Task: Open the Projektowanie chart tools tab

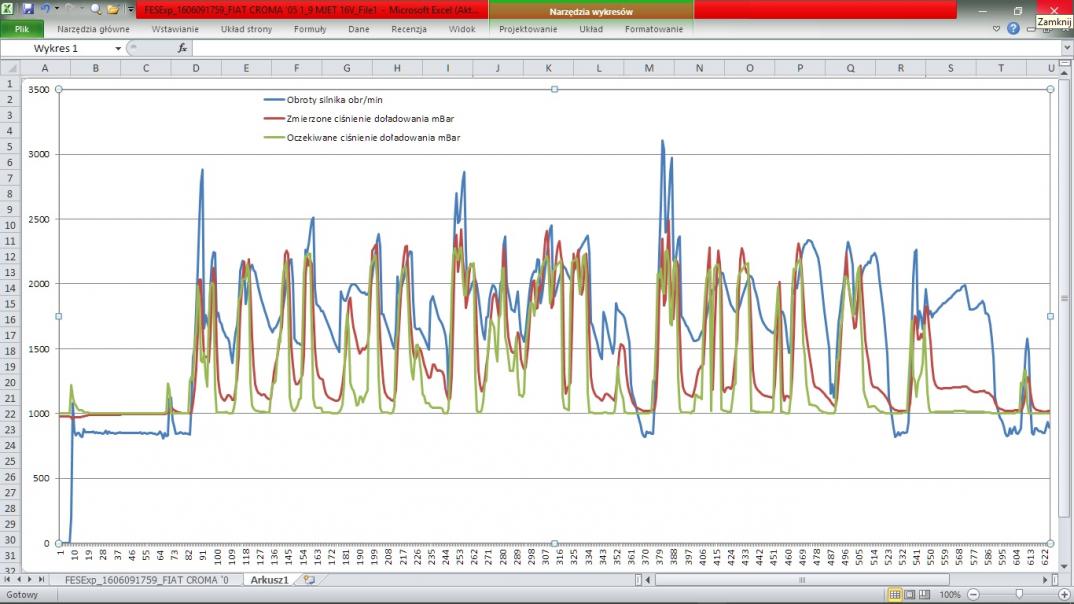Action: [x=528, y=29]
